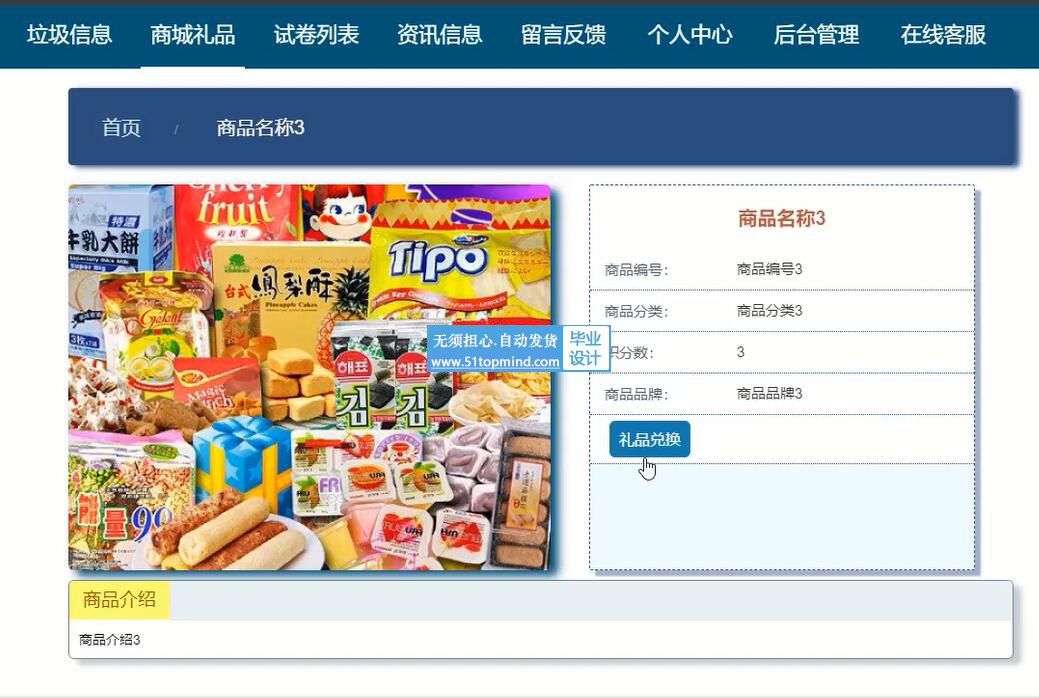Open 个人中心 in the top menu
Screen dimensions: 1039x698
[x=690, y=34]
